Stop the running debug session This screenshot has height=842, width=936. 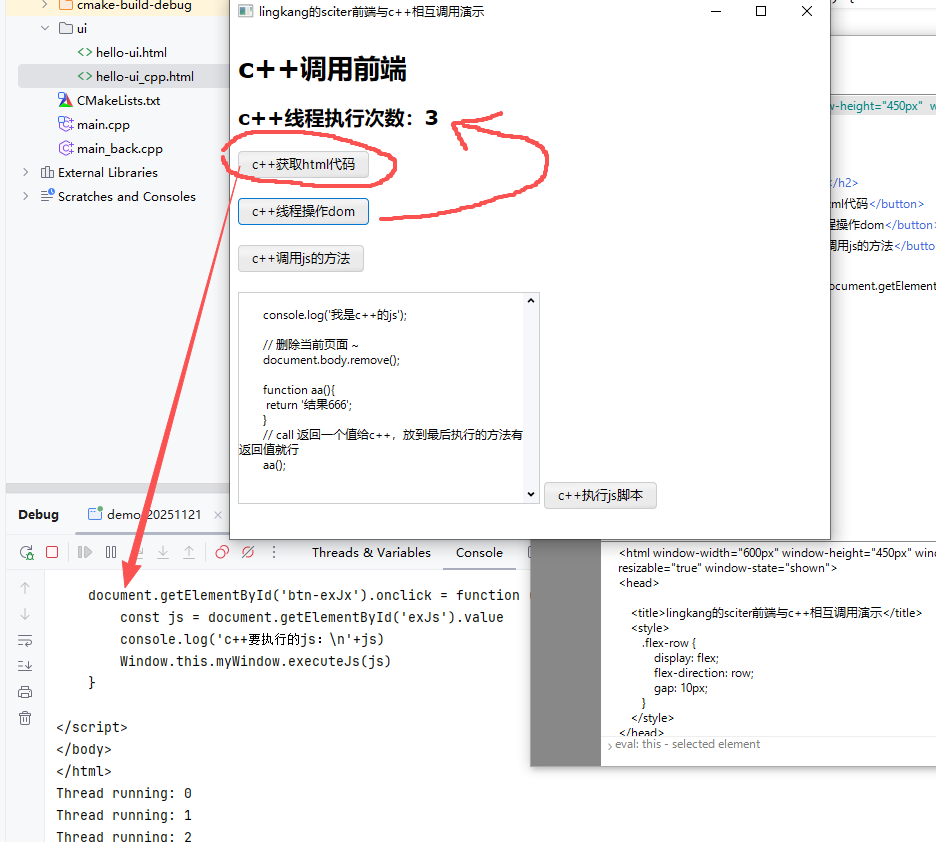click(52, 552)
